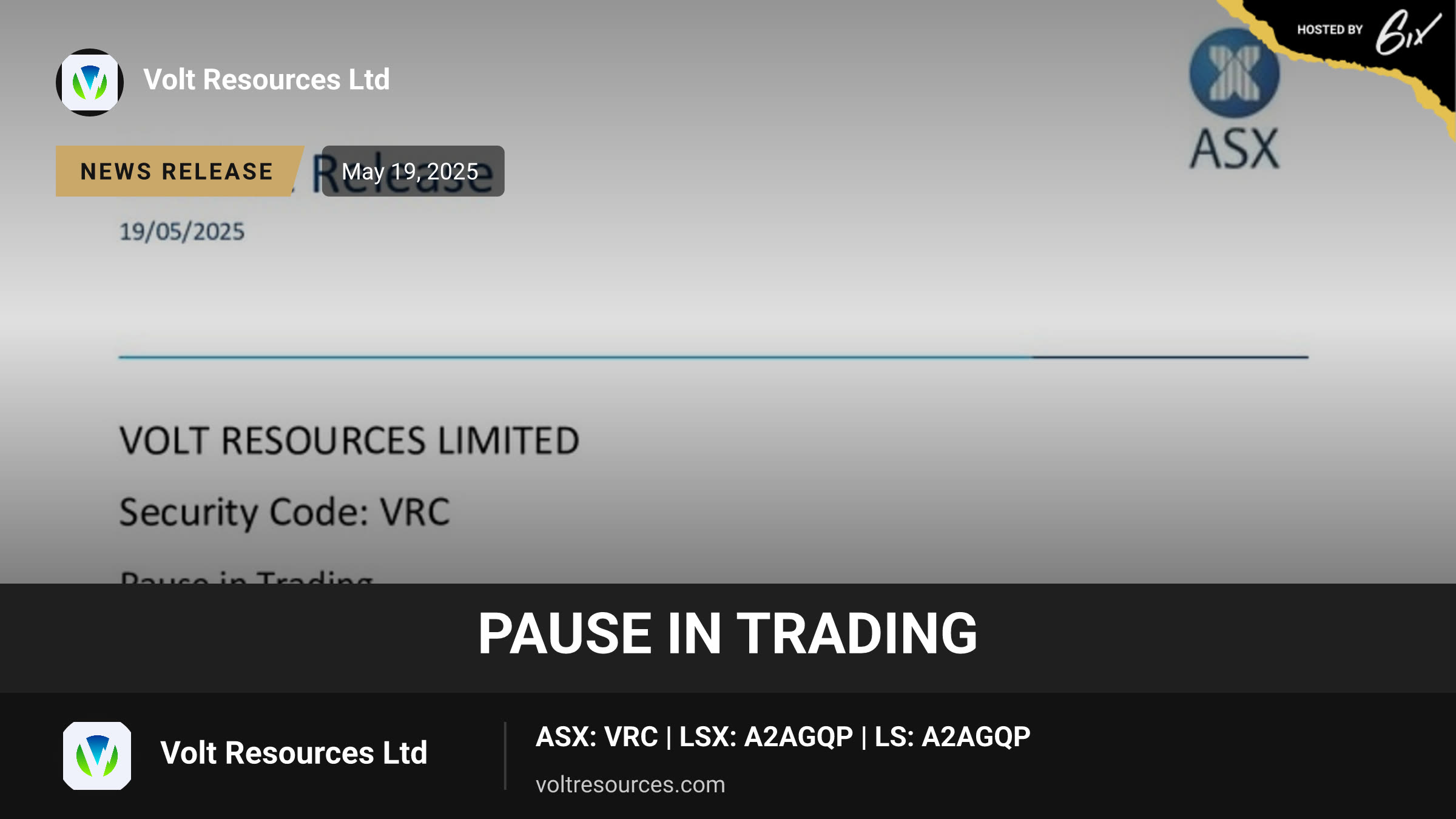
Task: Click the partially hidden Pause in Trading text
Action: click(246, 576)
